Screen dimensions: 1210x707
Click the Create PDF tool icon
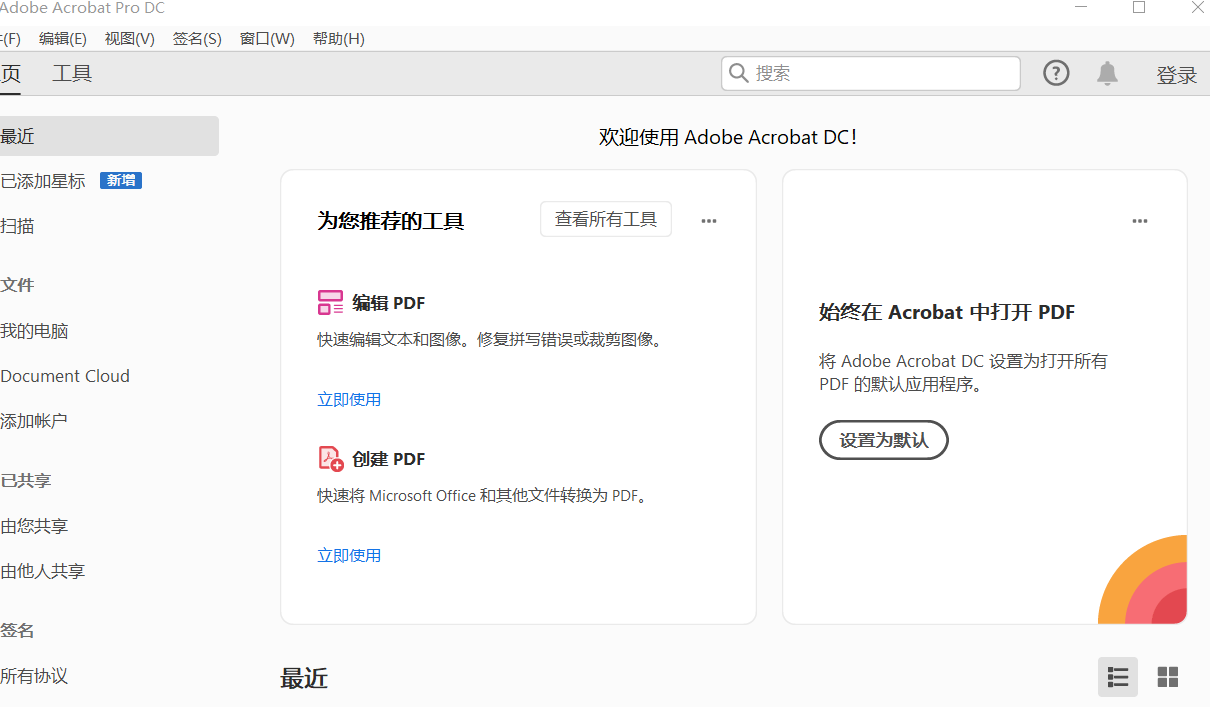(330, 459)
